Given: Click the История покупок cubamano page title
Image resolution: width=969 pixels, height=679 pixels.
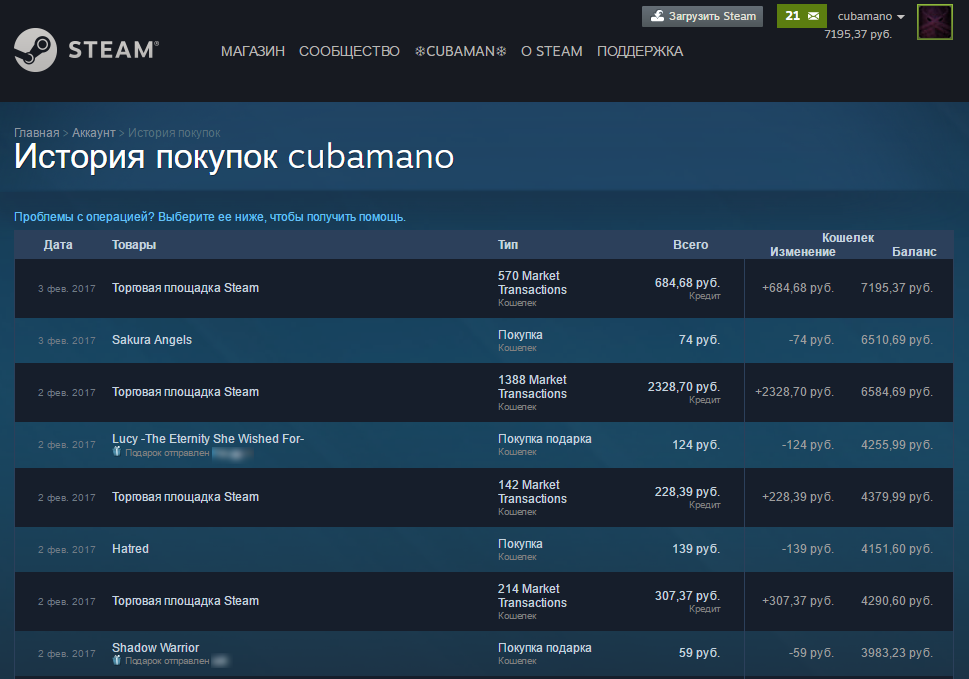Looking at the screenshot, I should pos(234,156).
